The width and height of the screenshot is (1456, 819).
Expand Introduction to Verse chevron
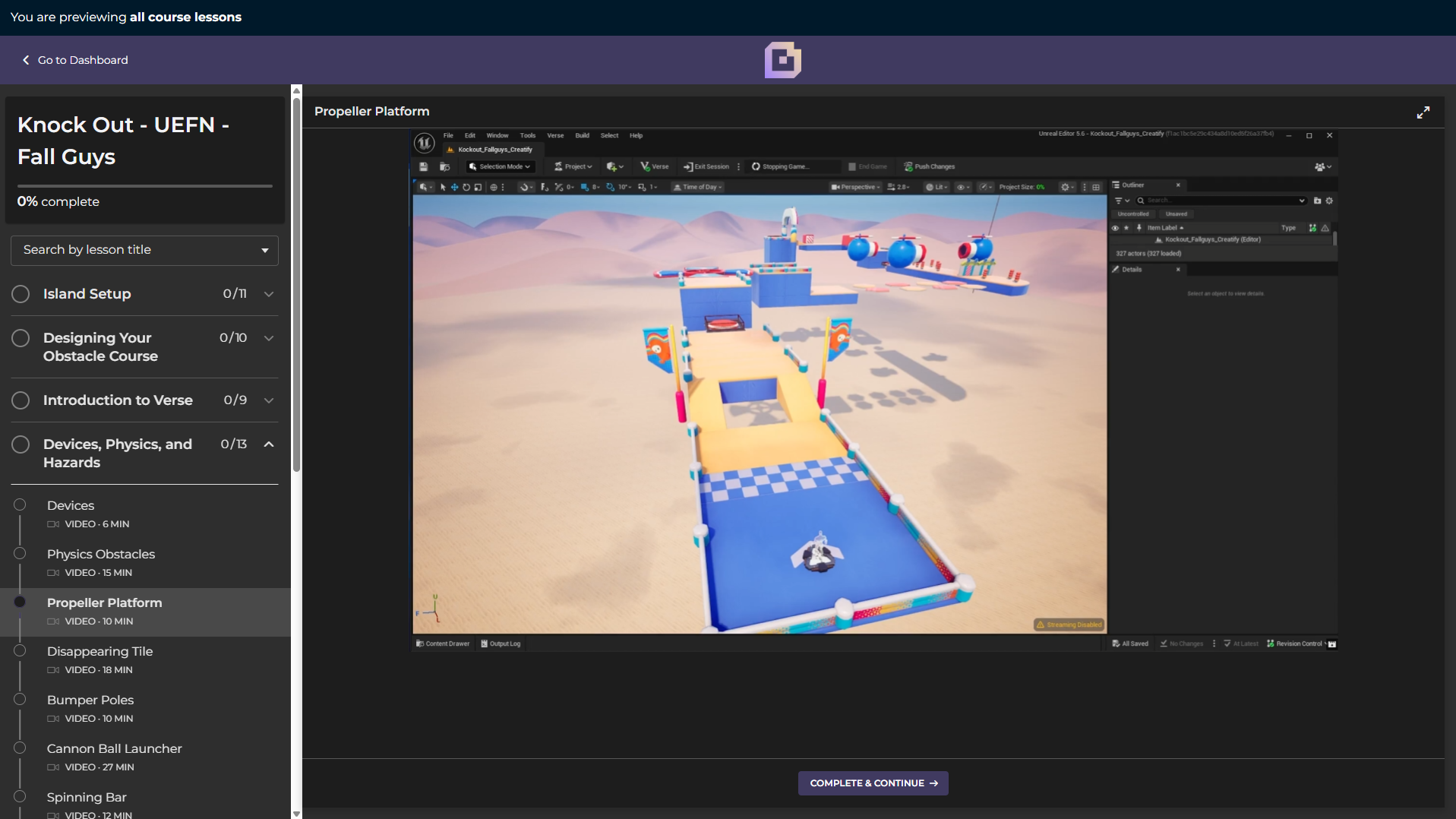(269, 400)
